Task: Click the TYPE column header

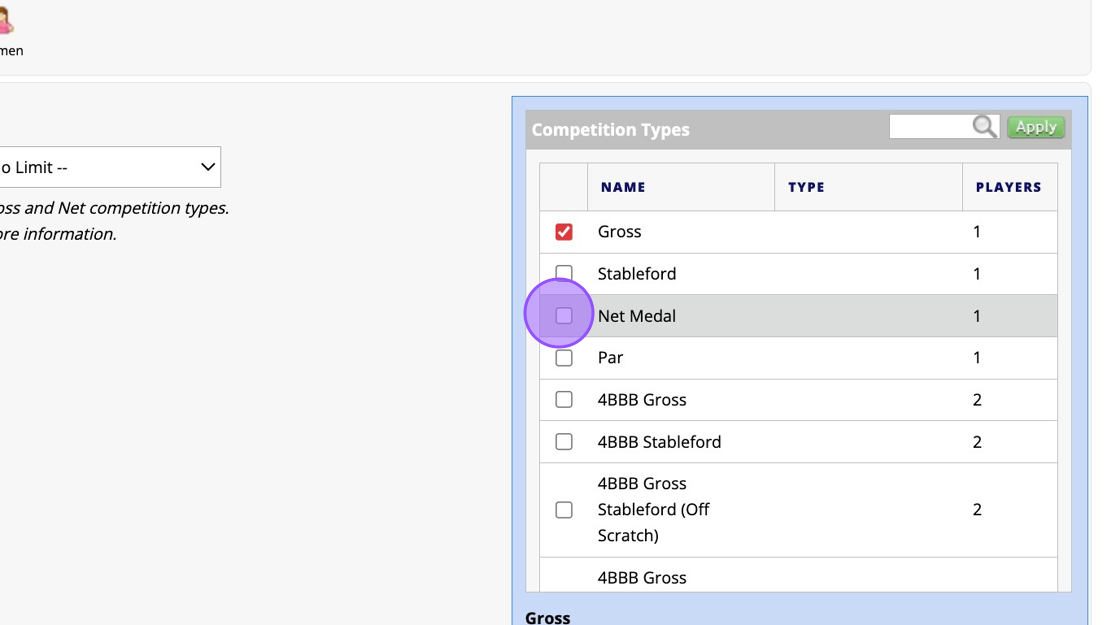Action: pyautogui.click(x=806, y=187)
